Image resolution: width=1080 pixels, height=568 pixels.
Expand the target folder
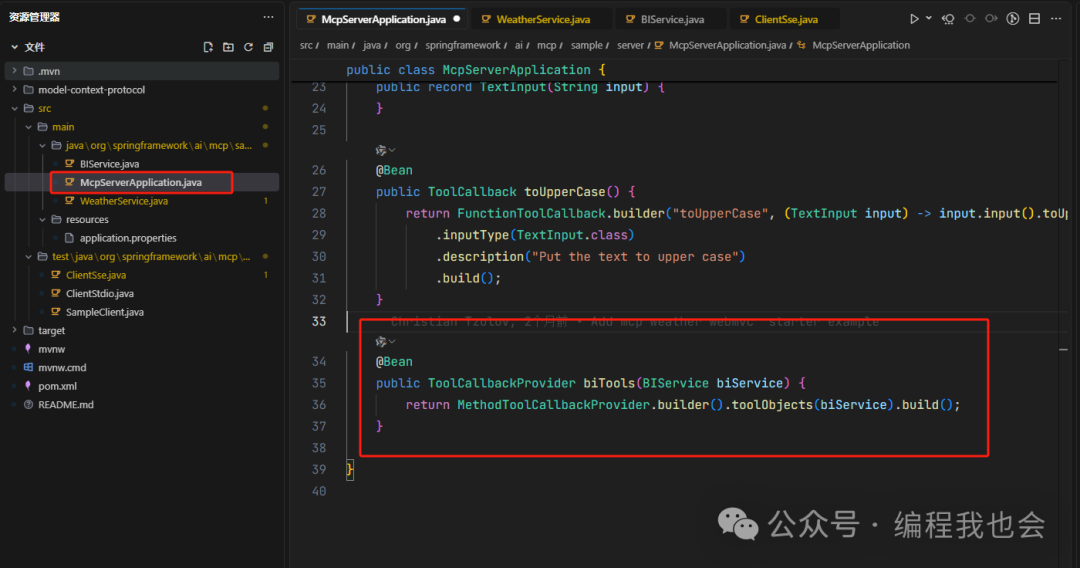coord(51,330)
